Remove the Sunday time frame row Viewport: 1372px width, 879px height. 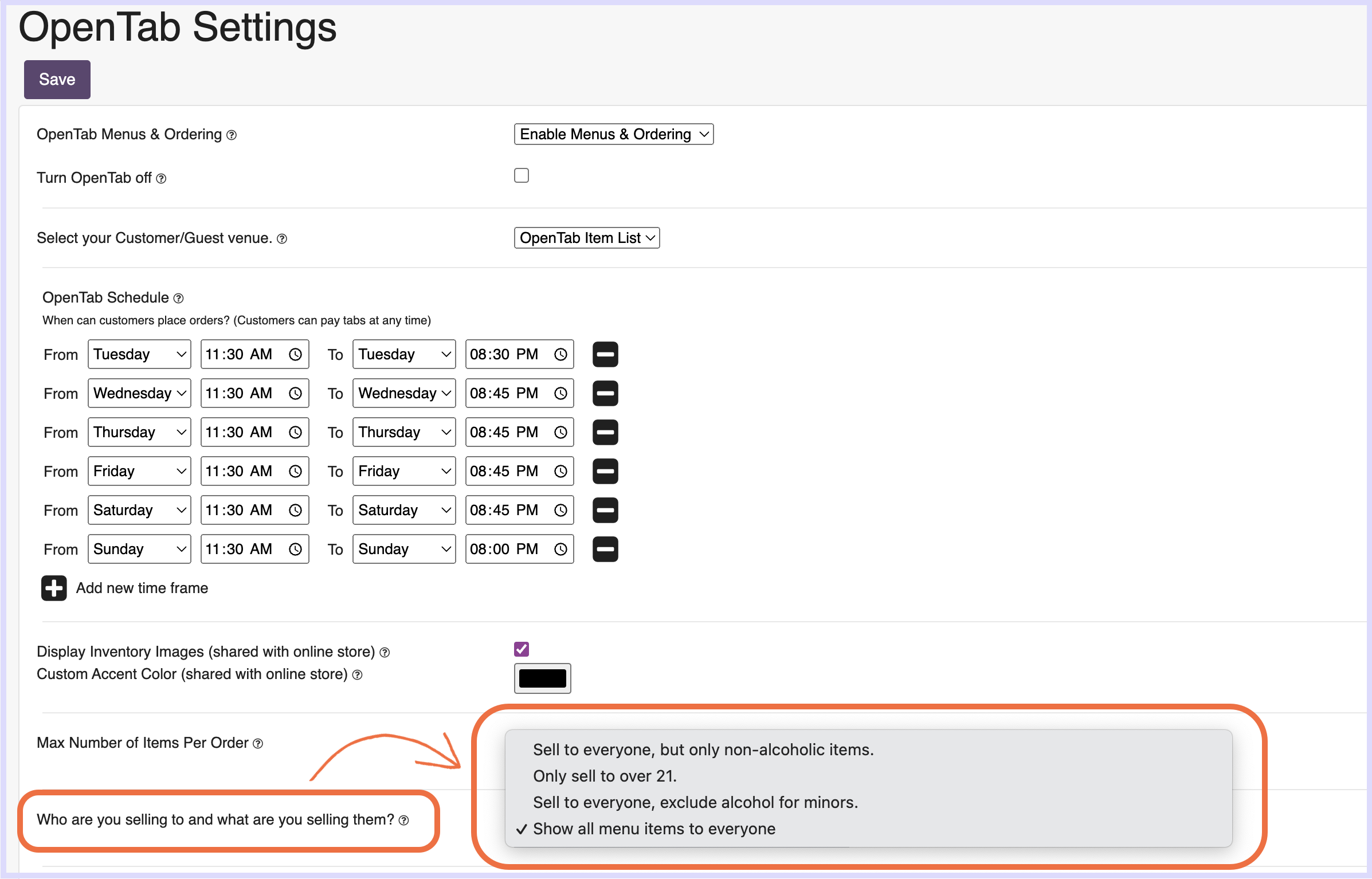tap(605, 549)
